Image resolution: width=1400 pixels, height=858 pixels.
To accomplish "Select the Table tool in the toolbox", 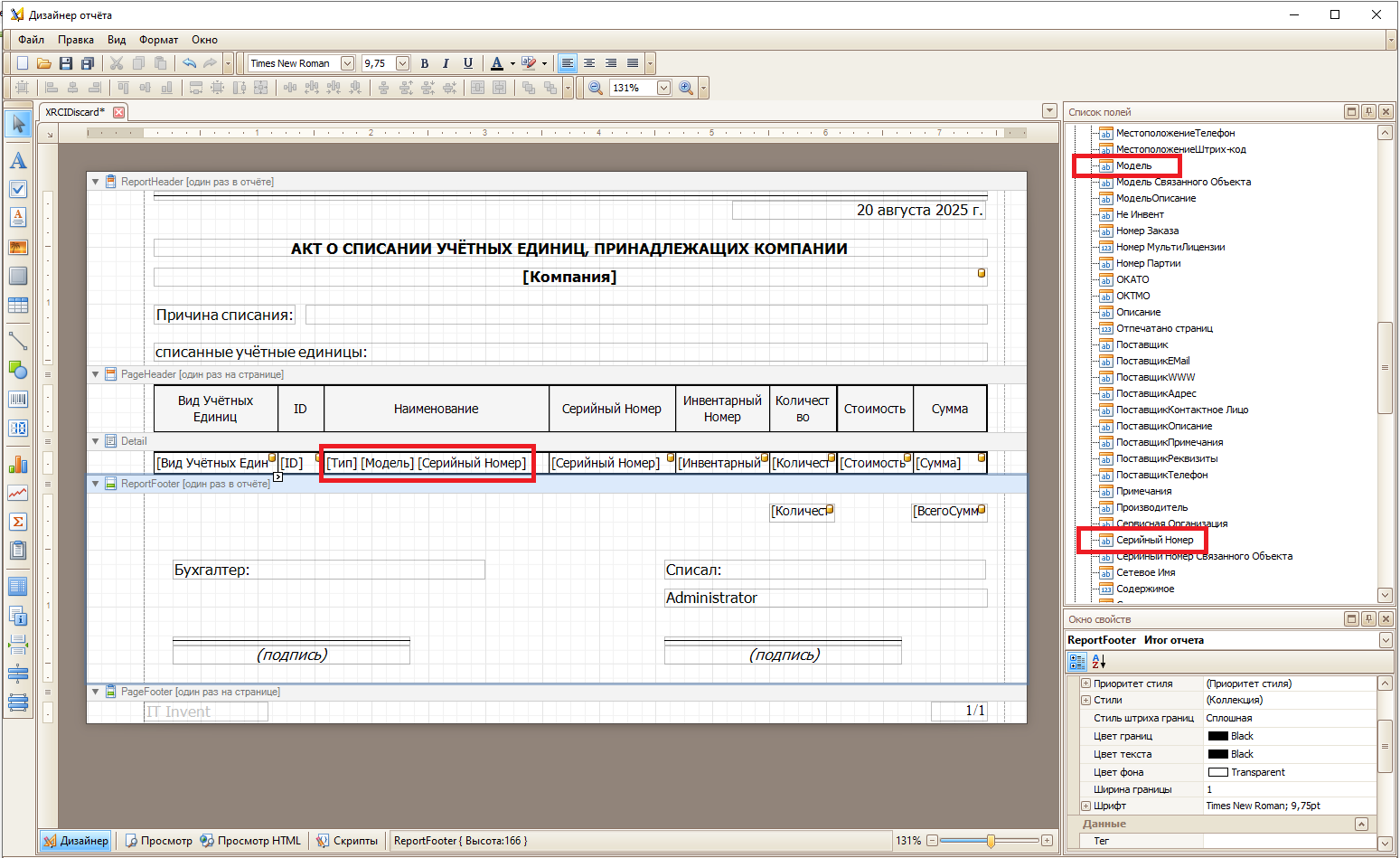I will 17,306.
